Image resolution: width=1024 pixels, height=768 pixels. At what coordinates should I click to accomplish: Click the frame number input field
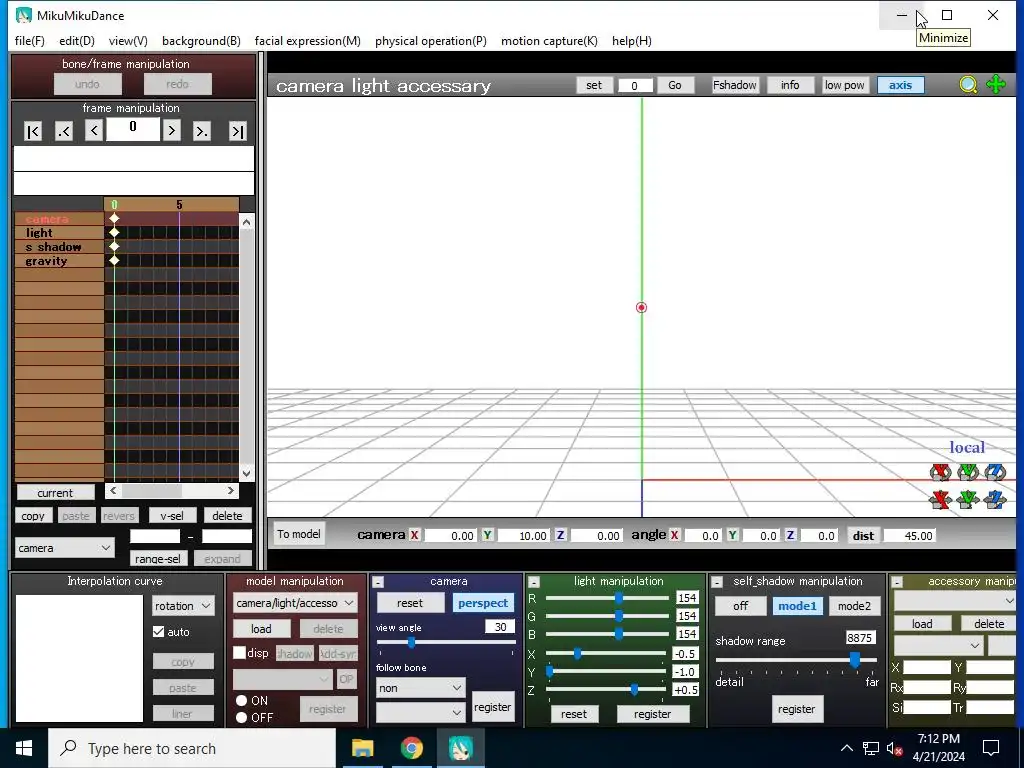(133, 129)
